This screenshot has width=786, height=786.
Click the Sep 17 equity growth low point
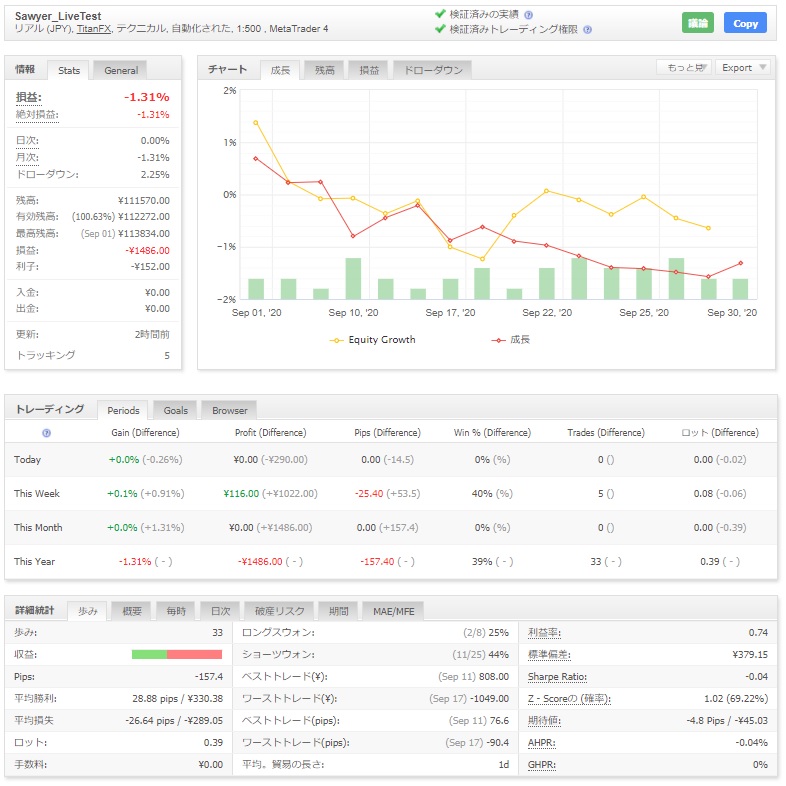pos(482,259)
